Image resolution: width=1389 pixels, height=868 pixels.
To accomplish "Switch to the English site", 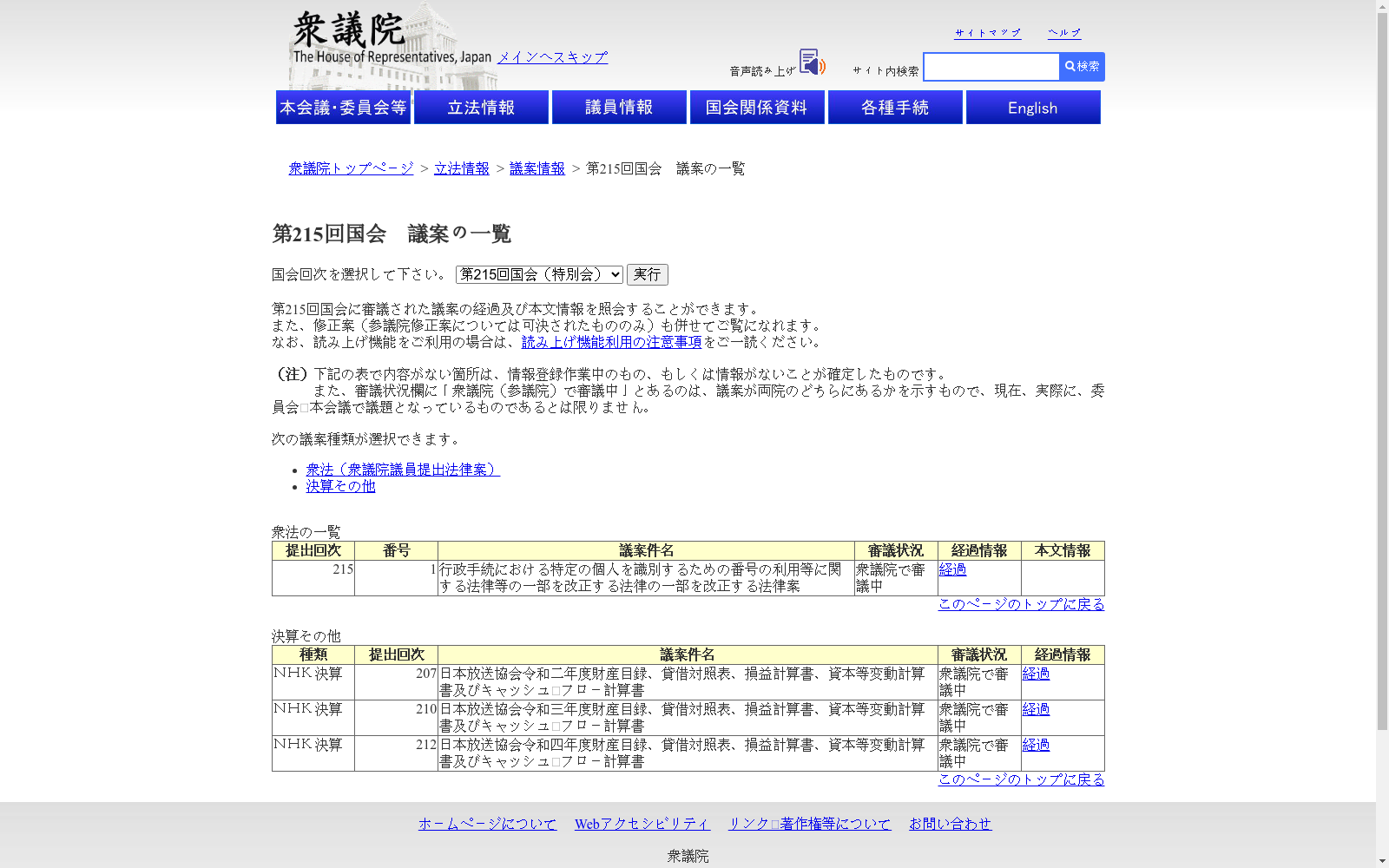I will pos(1033,108).
